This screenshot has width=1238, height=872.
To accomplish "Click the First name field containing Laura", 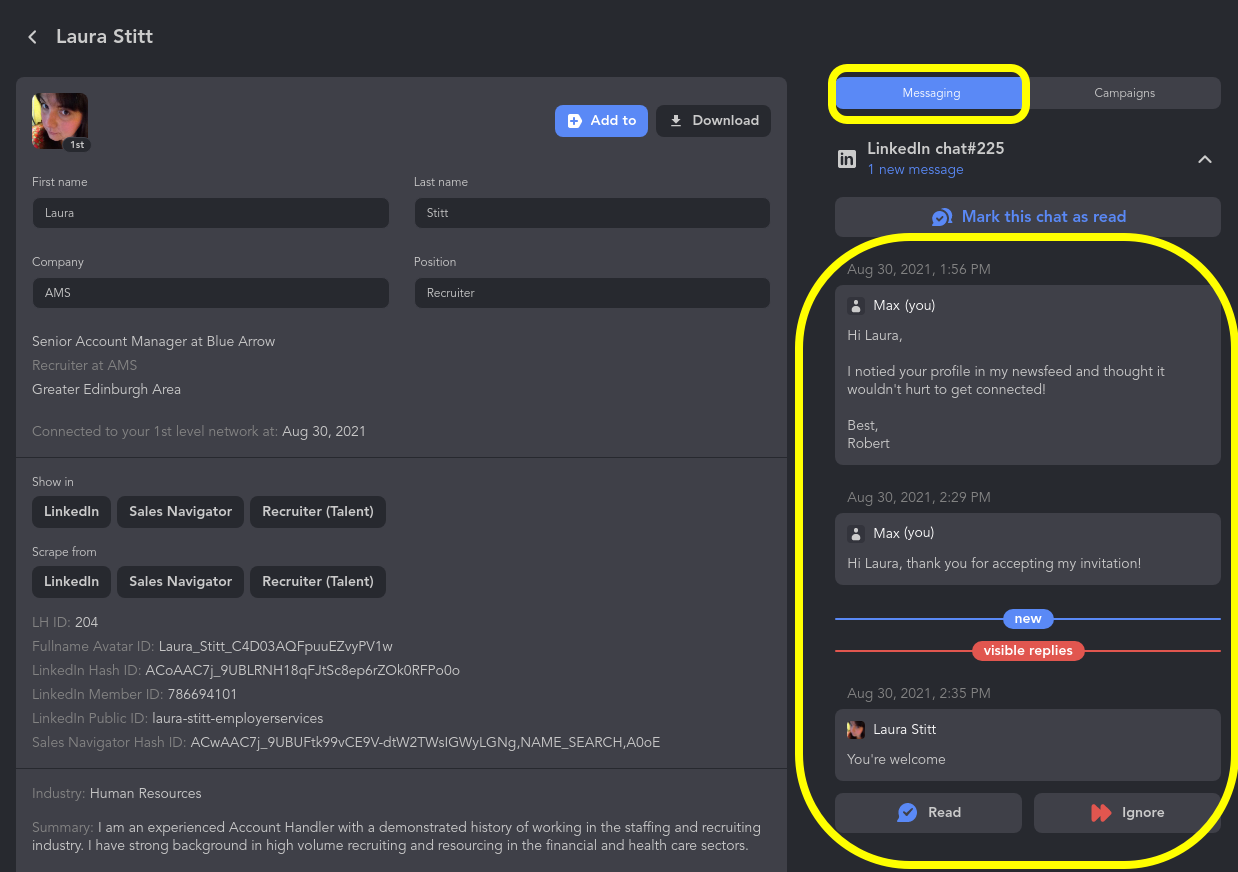I will click(x=210, y=213).
